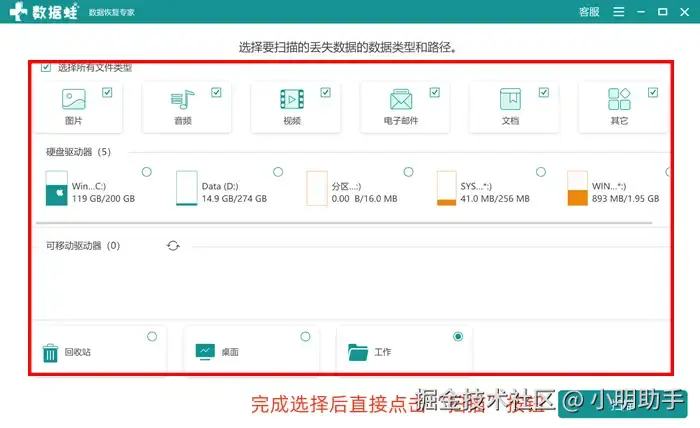
Task: Click the 41.0 MB/256 MB text
Action: 495,199
